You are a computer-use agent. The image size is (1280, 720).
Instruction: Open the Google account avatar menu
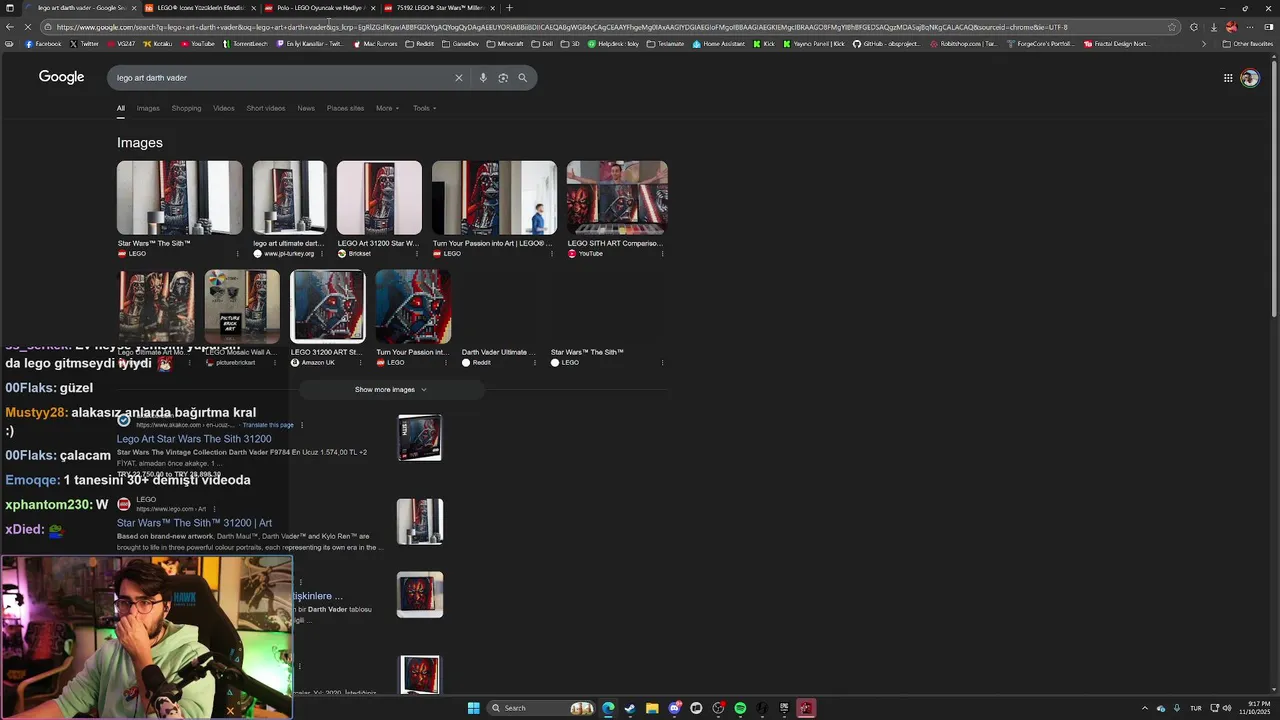point(1250,78)
